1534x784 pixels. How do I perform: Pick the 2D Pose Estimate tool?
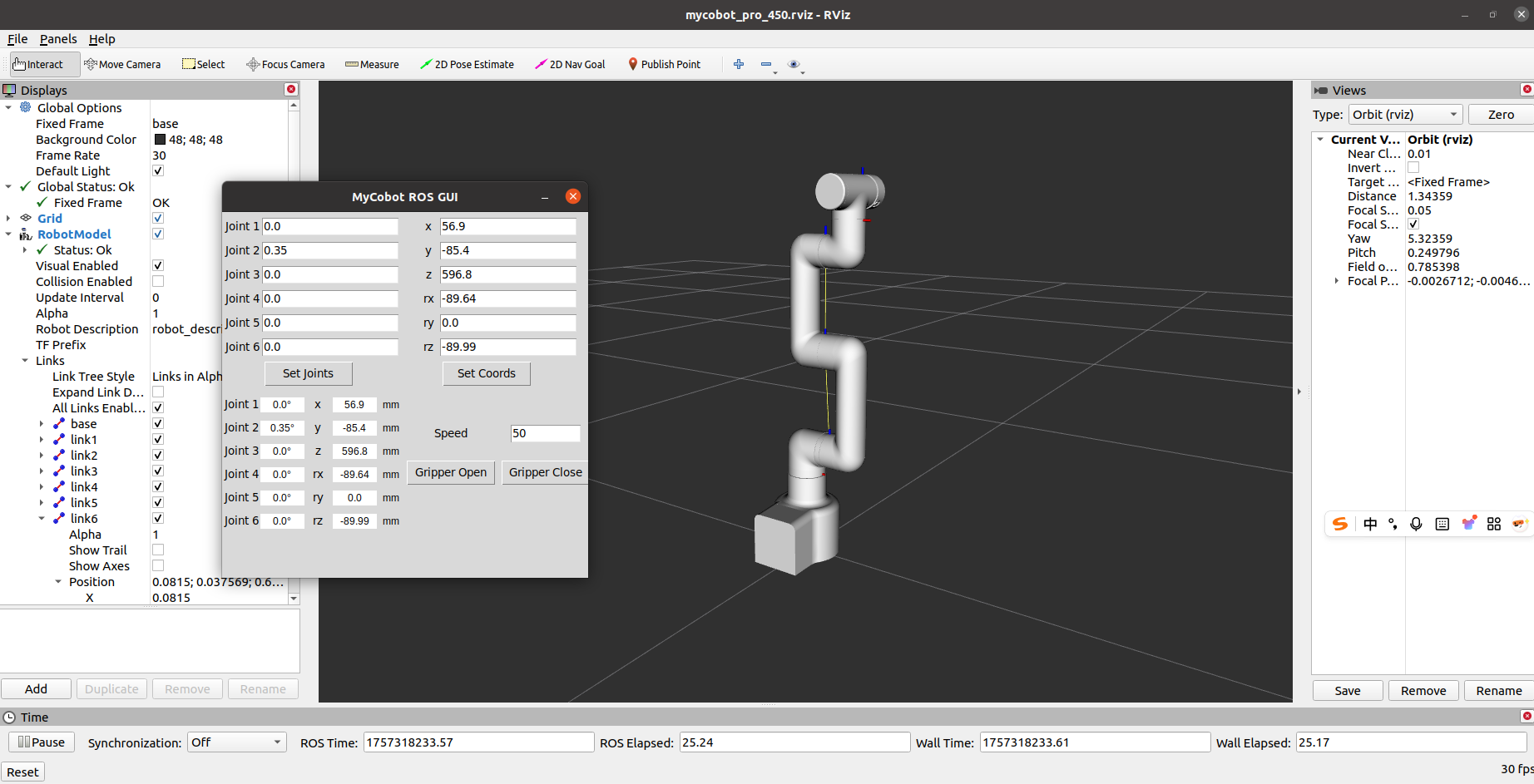tap(467, 64)
